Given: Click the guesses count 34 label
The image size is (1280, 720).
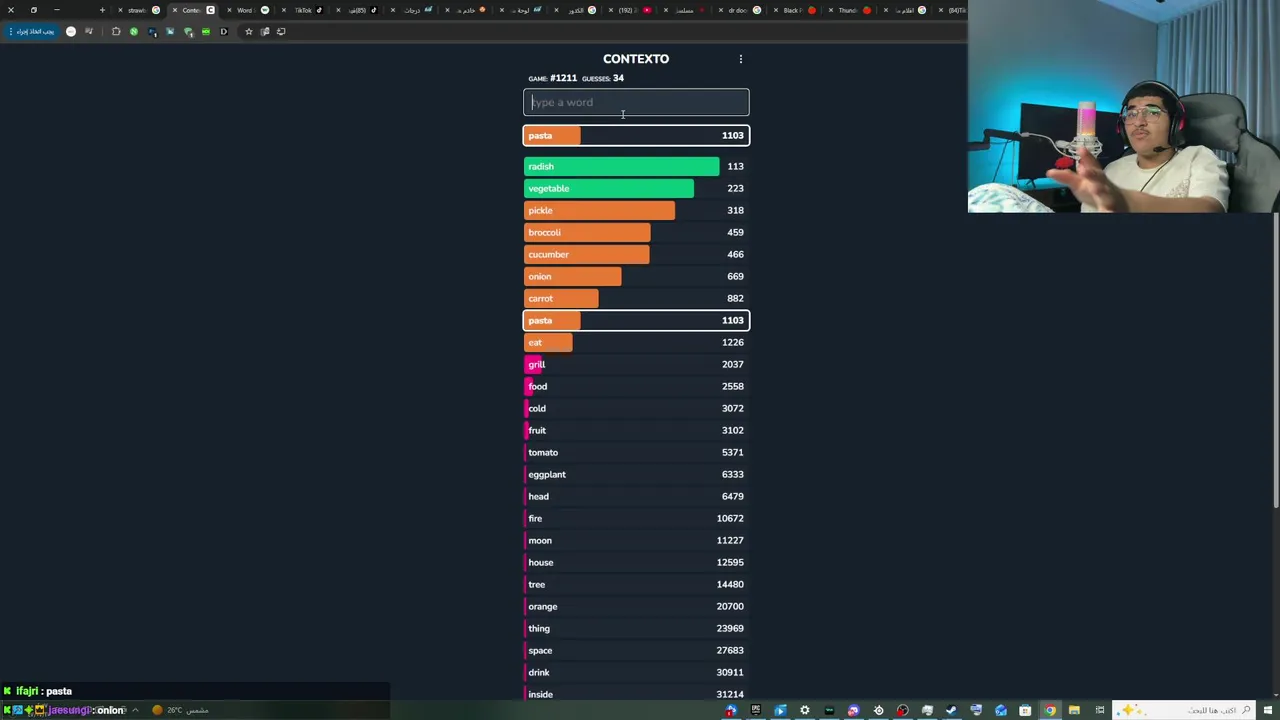Looking at the screenshot, I should tap(603, 78).
